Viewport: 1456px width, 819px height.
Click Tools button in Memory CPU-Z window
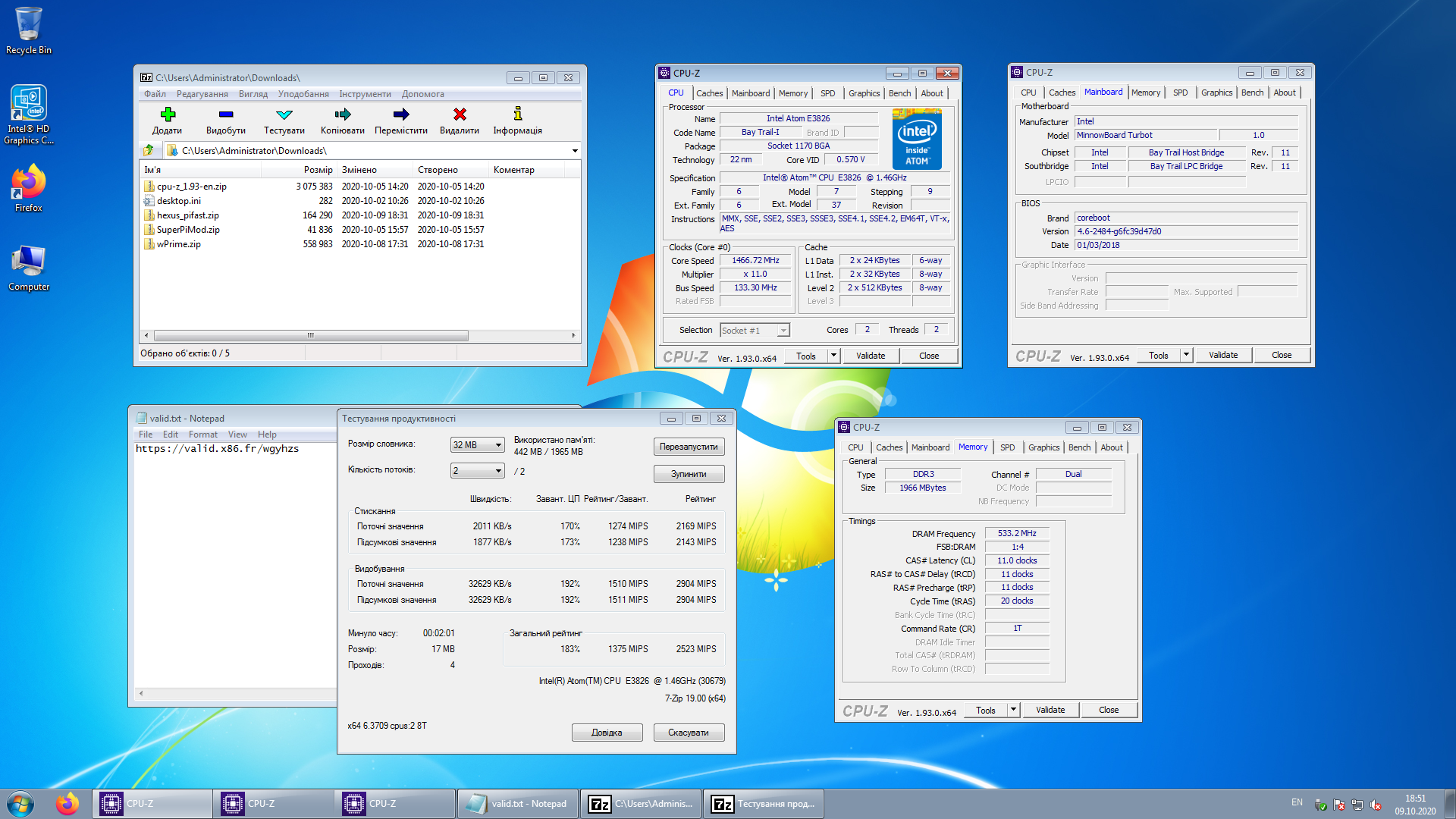[986, 710]
